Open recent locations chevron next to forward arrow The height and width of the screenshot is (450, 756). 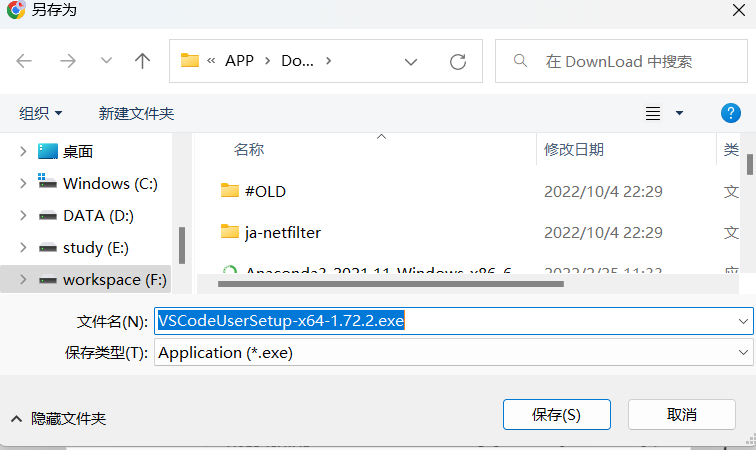106,61
